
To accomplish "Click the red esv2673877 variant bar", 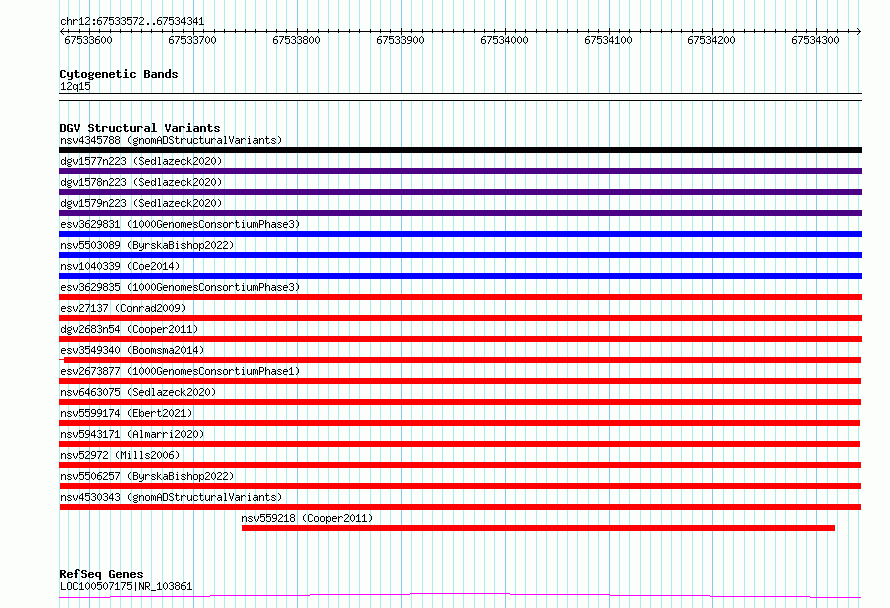I will tap(460, 381).
